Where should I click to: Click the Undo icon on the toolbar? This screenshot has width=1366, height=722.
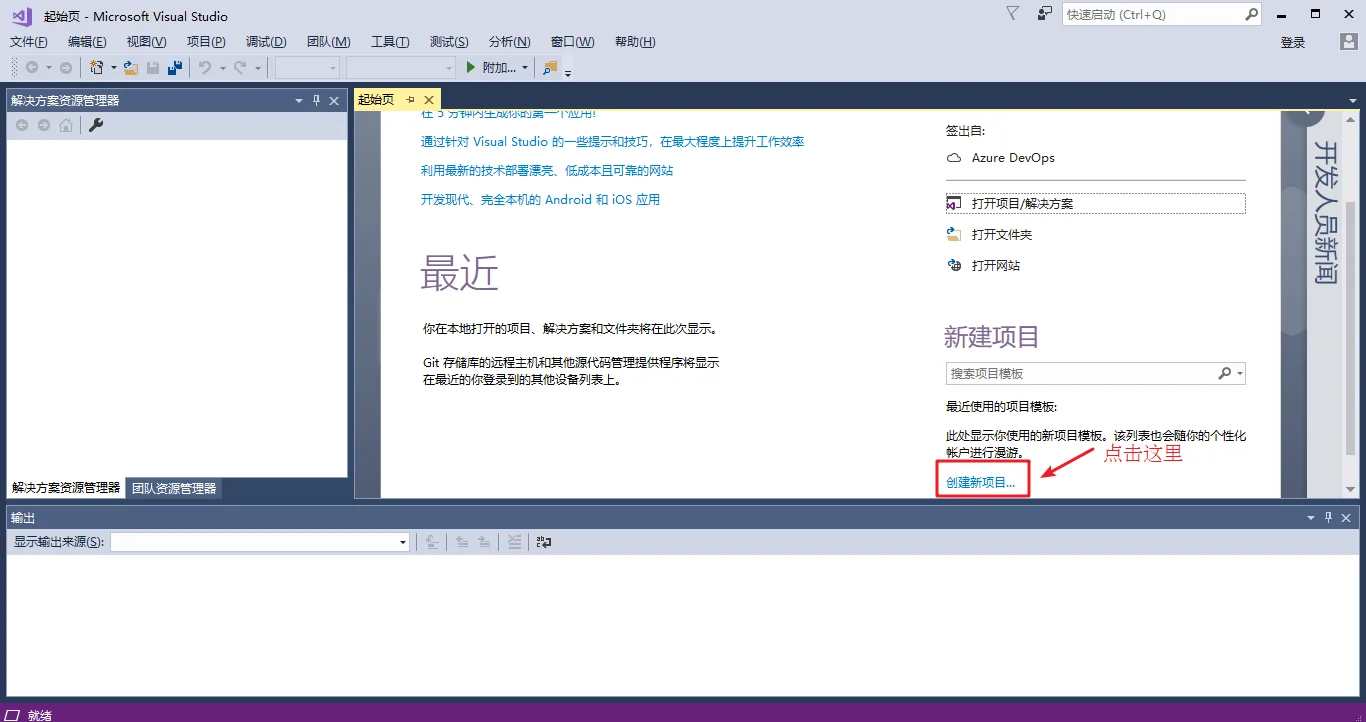point(203,67)
